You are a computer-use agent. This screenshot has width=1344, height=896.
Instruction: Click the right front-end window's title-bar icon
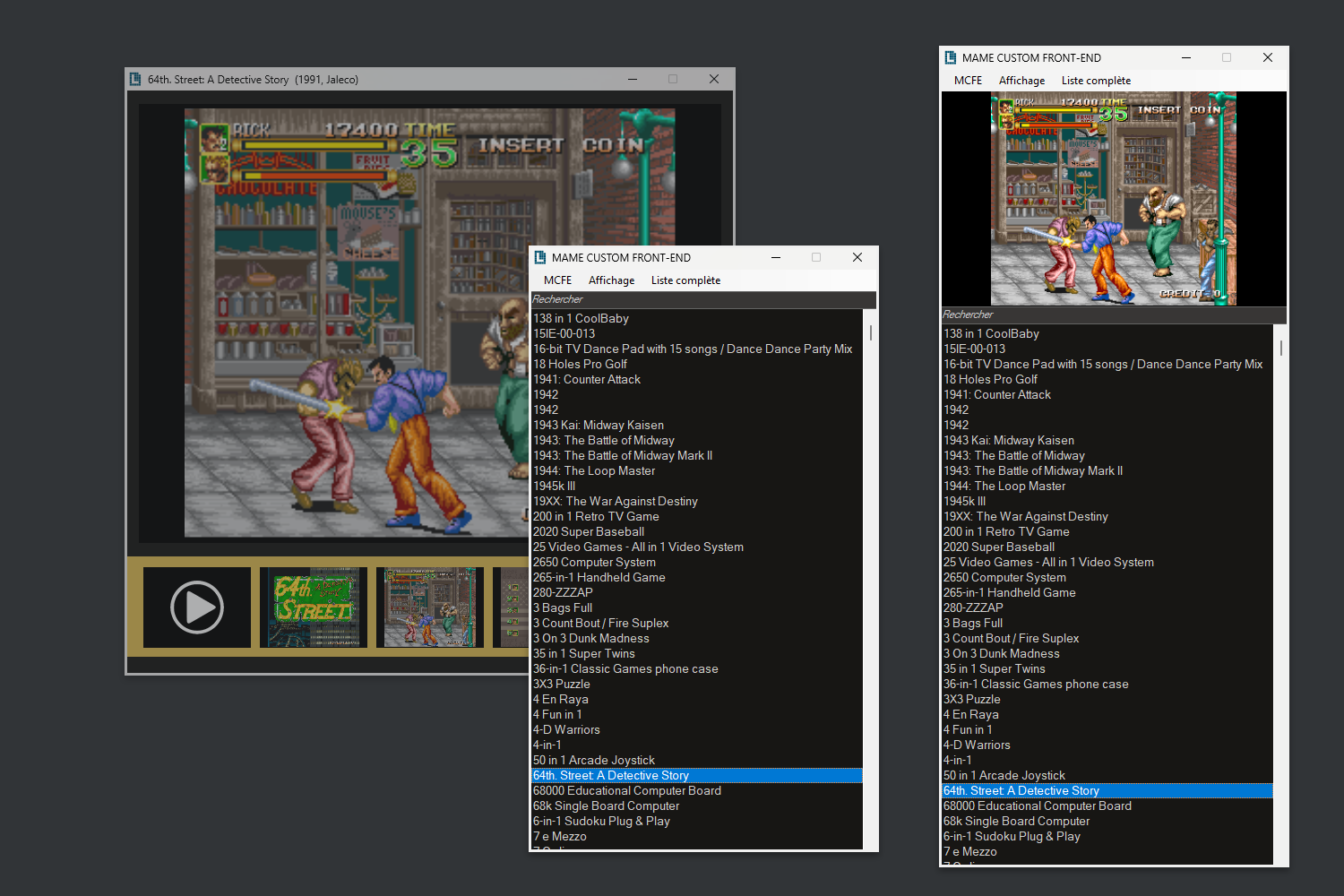pyautogui.click(x=951, y=57)
